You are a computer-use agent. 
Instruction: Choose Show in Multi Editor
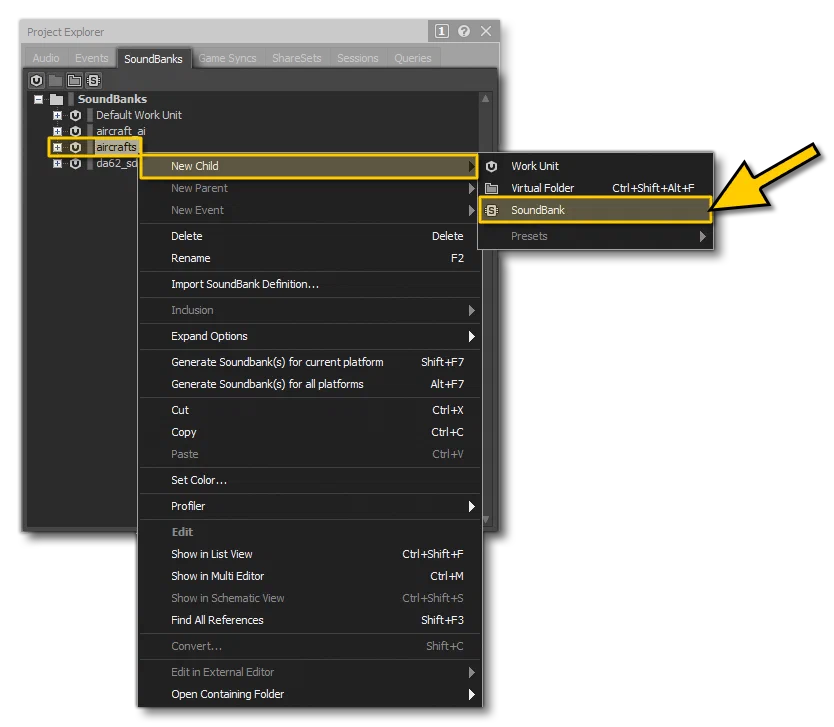tap(310, 576)
